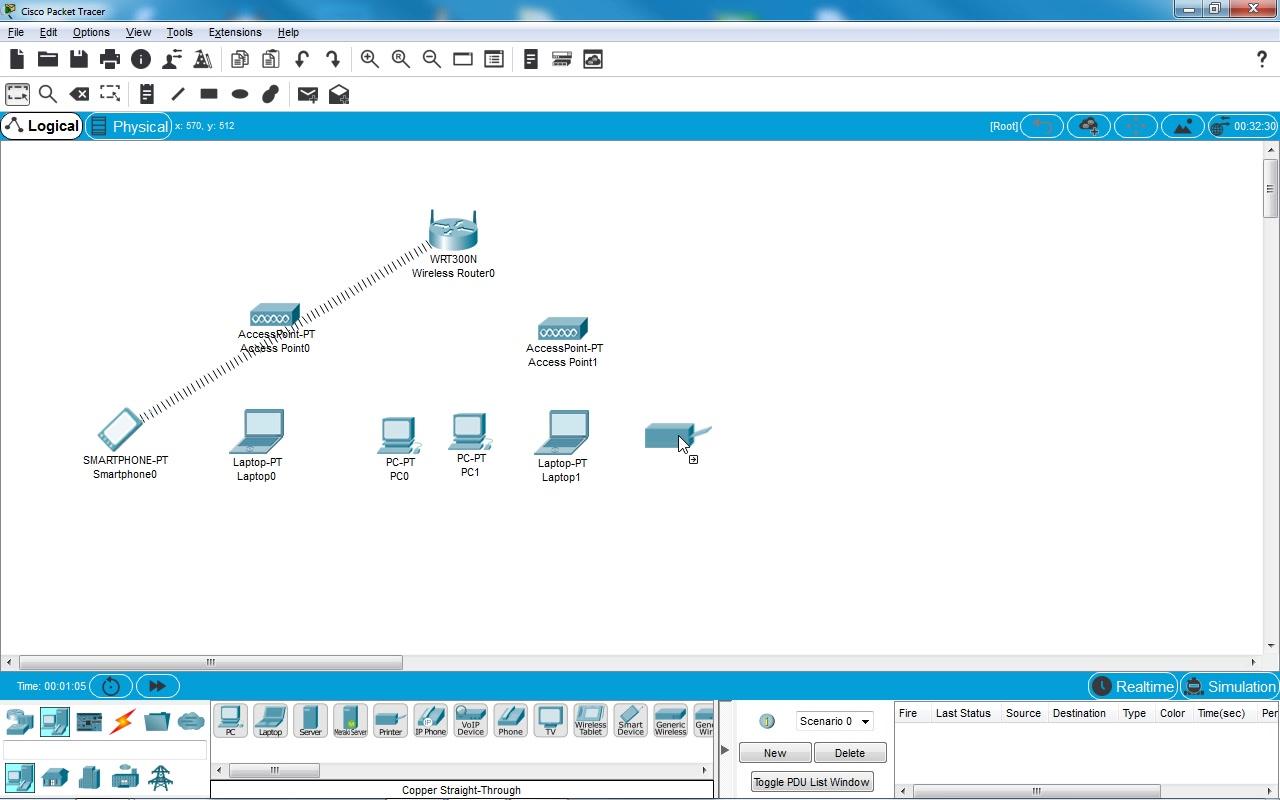Select the Delete tool in toolbar
The image size is (1280, 800).
(79, 94)
